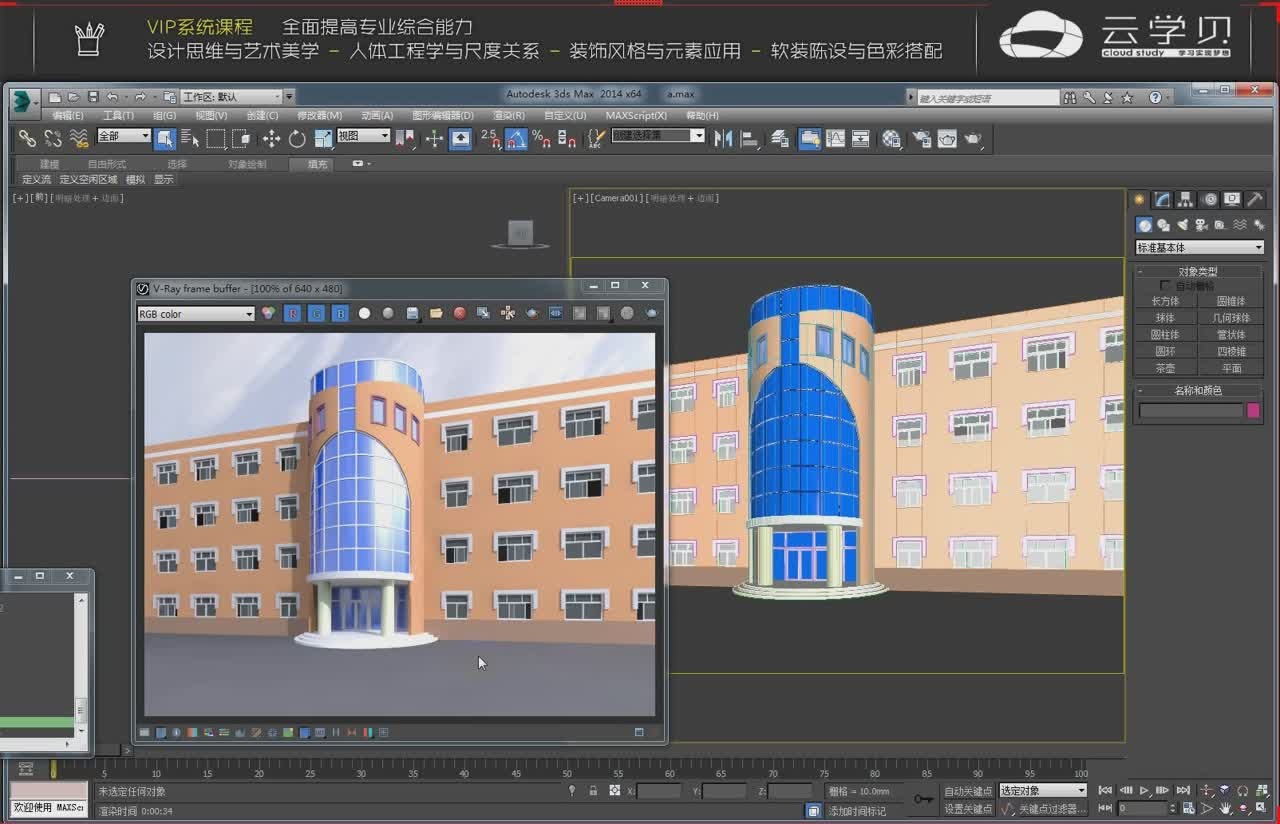This screenshot has width=1280, height=824.
Task: Open the magenta object color swatch
Action: click(x=1254, y=411)
